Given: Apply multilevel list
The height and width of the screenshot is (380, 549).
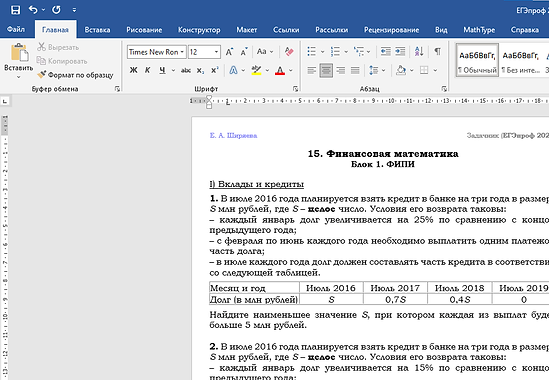Looking at the screenshot, I should click(x=359, y=52).
